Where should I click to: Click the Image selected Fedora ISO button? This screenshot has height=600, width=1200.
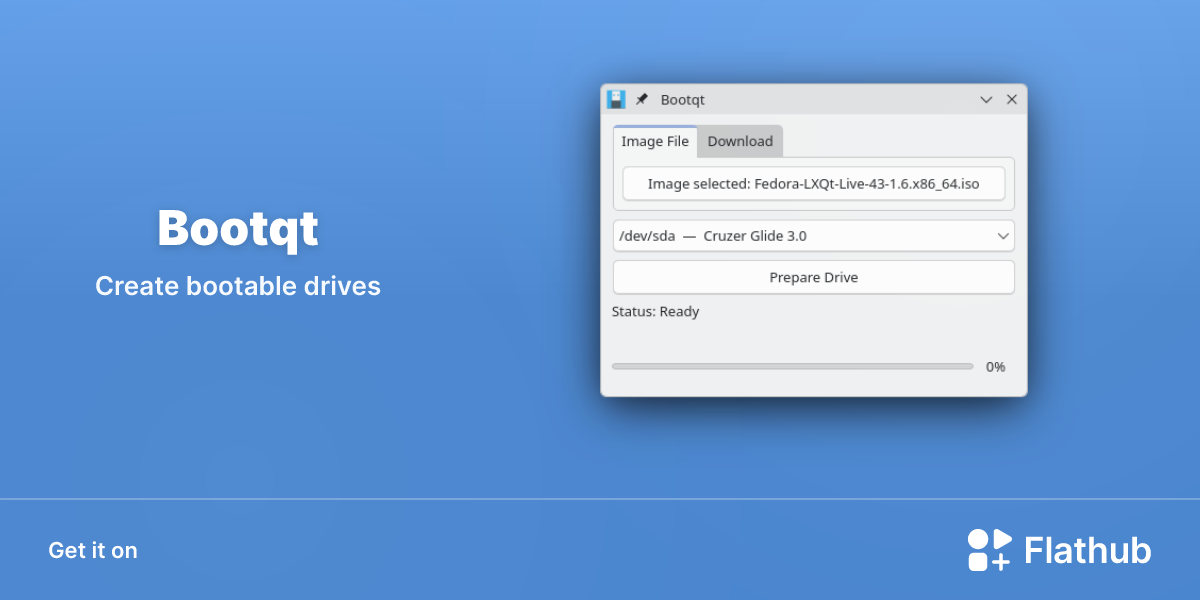[x=813, y=184]
